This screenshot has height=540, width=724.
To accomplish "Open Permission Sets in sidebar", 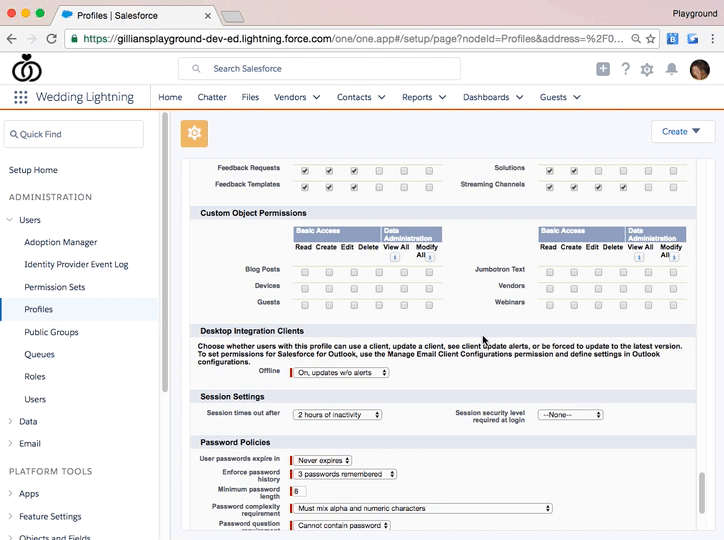I will [54, 287].
